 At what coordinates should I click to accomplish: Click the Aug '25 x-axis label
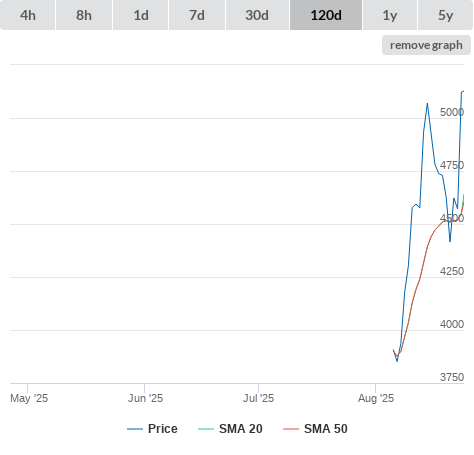click(376, 398)
